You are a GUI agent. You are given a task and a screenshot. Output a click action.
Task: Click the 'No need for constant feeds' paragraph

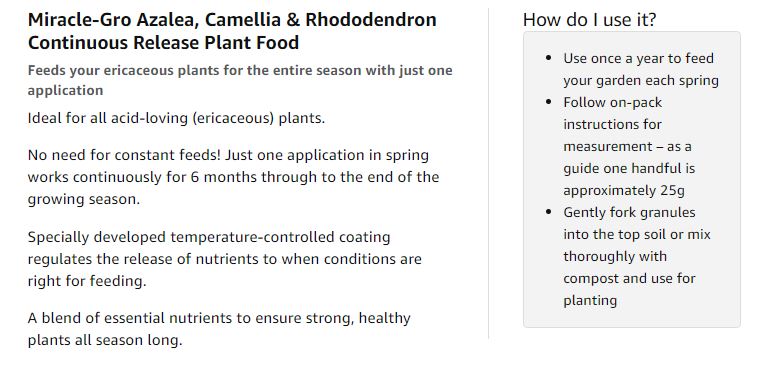(x=233, y=177)
